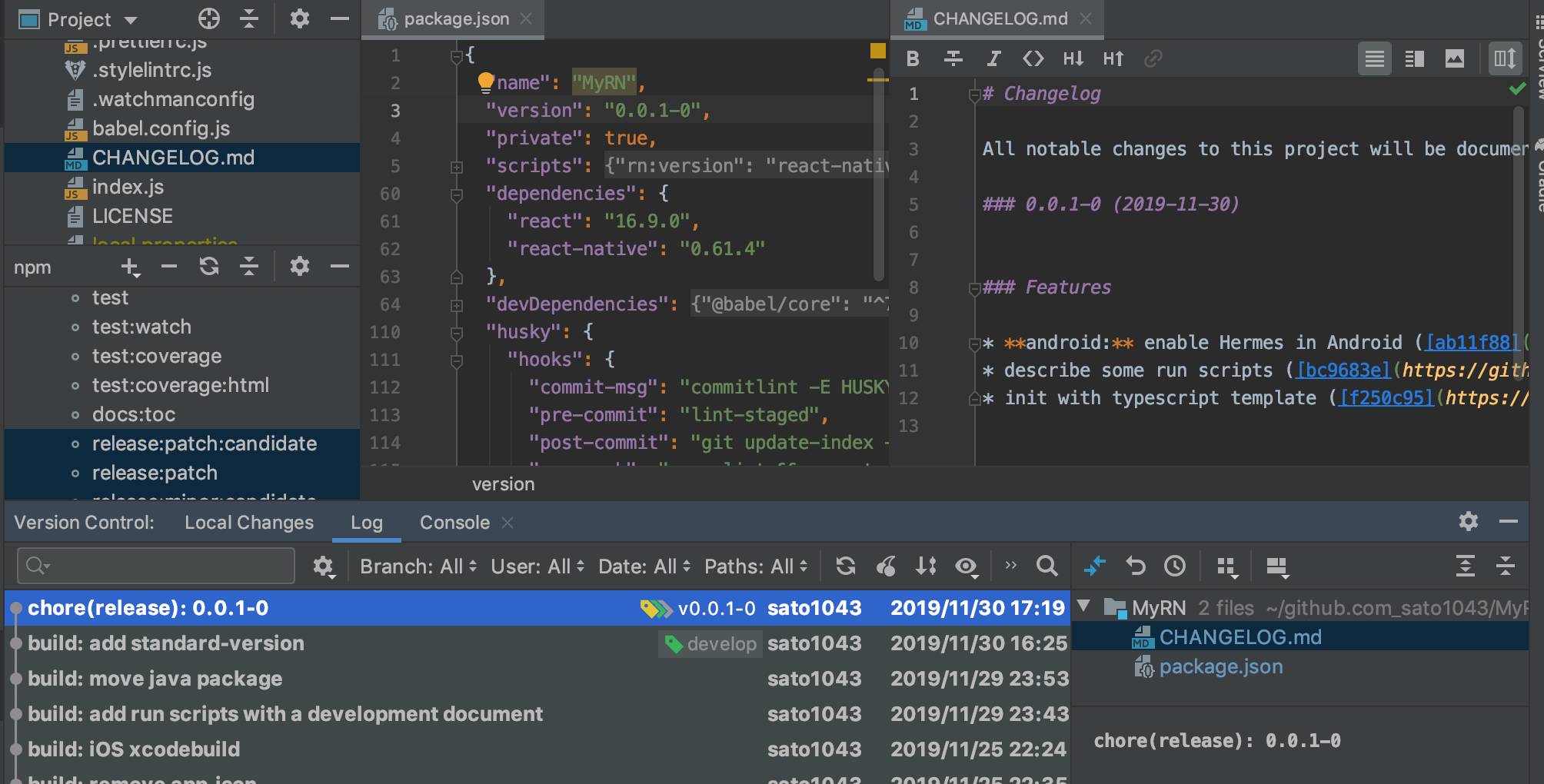The height and width of the screenshot is (784, 1544).
Task: Expand all in changed files tree
Action: pos(1466,566)
